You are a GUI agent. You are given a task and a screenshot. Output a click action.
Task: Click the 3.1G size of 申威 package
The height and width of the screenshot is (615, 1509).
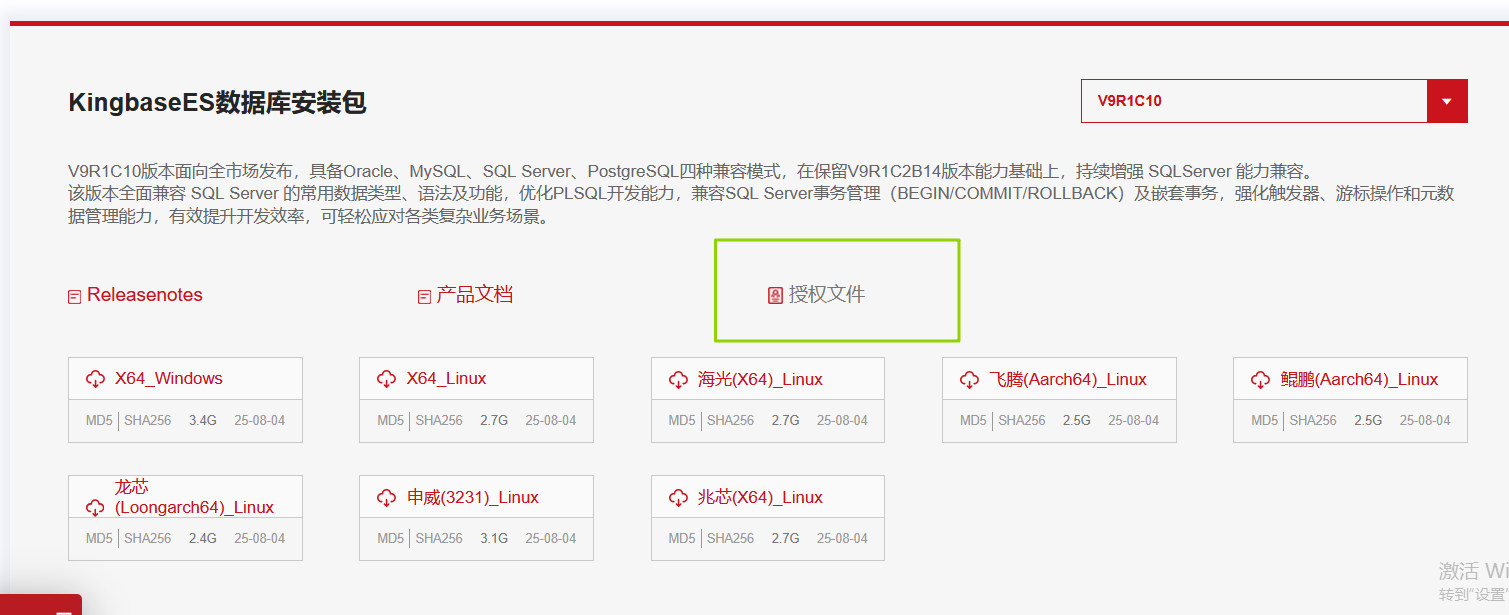click(x=494, y=538)
